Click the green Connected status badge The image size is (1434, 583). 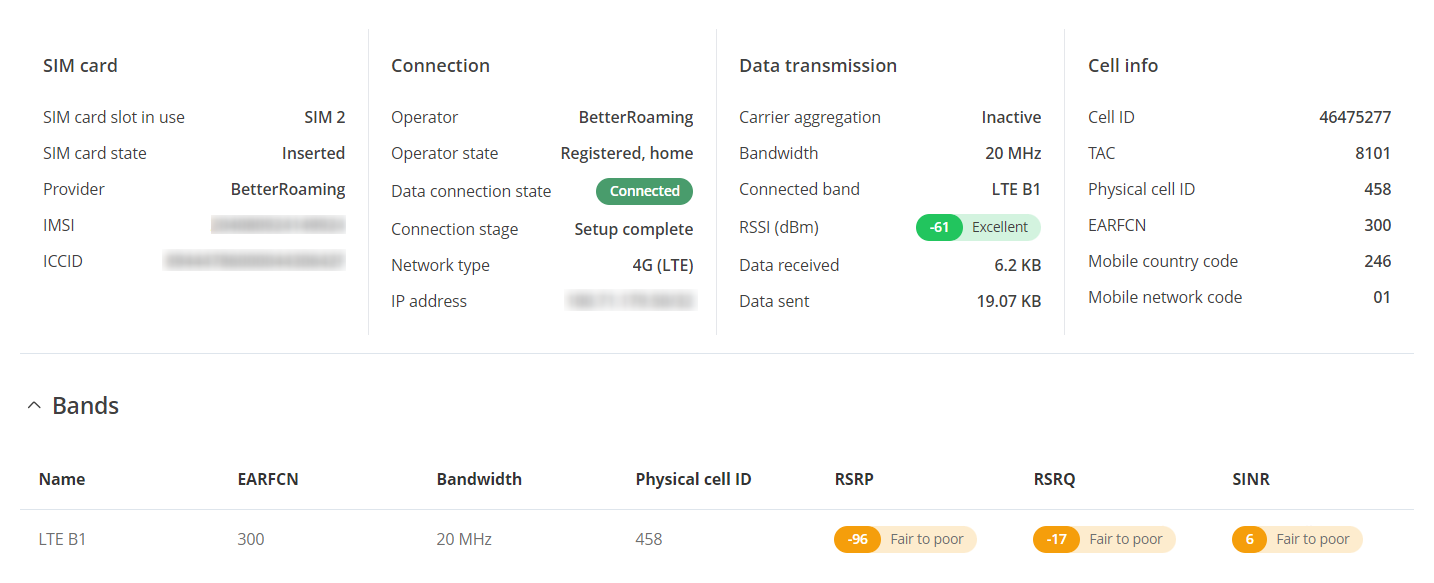(x=644, y=191)
